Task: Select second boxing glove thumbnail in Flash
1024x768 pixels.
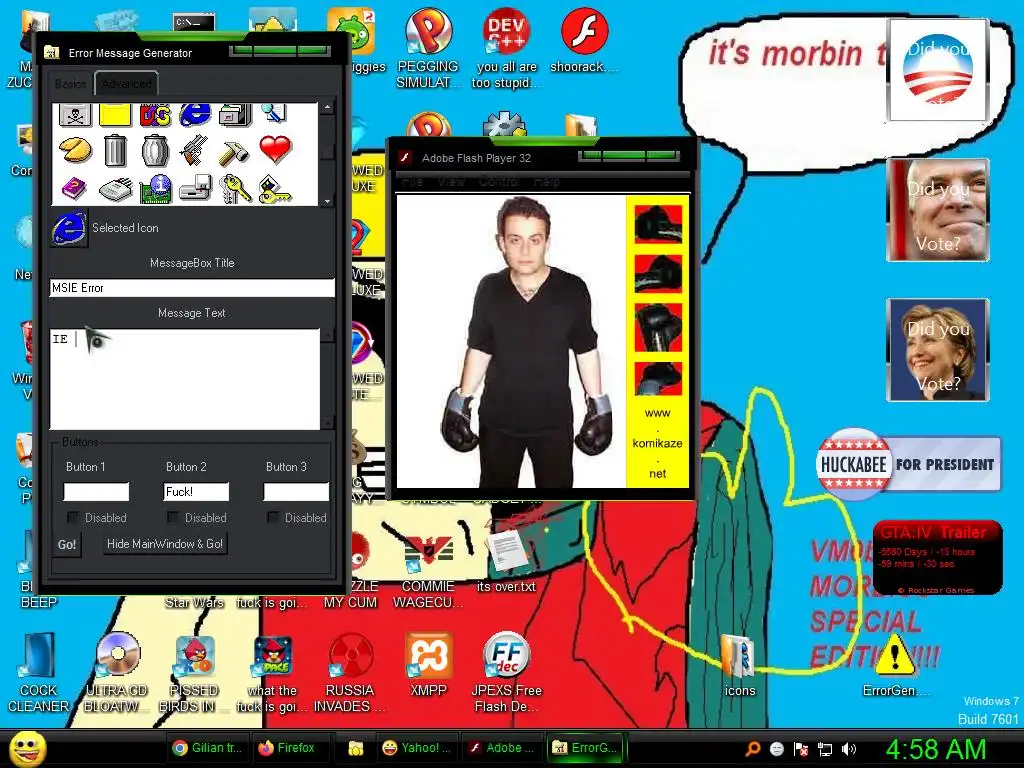Action: coord(658,274)
